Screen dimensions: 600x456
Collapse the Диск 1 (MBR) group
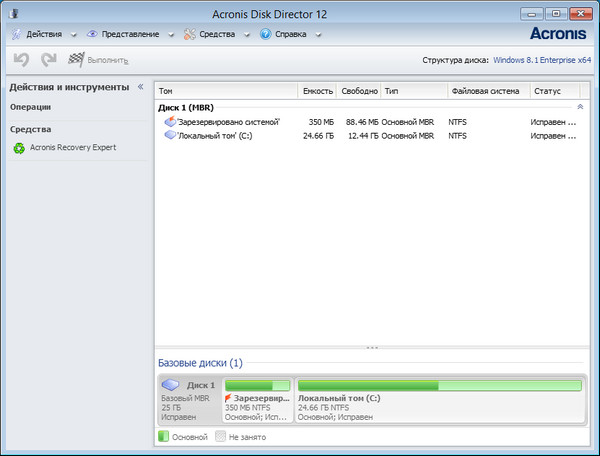(579, 106)
